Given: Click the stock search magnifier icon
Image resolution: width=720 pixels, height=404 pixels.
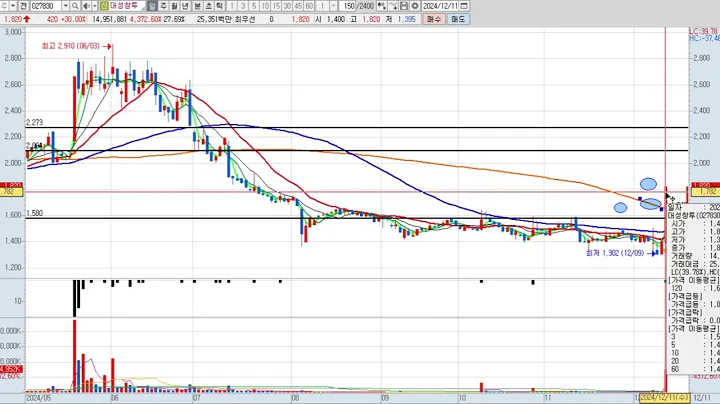Looking at the screenshot, I should (75, 6).
